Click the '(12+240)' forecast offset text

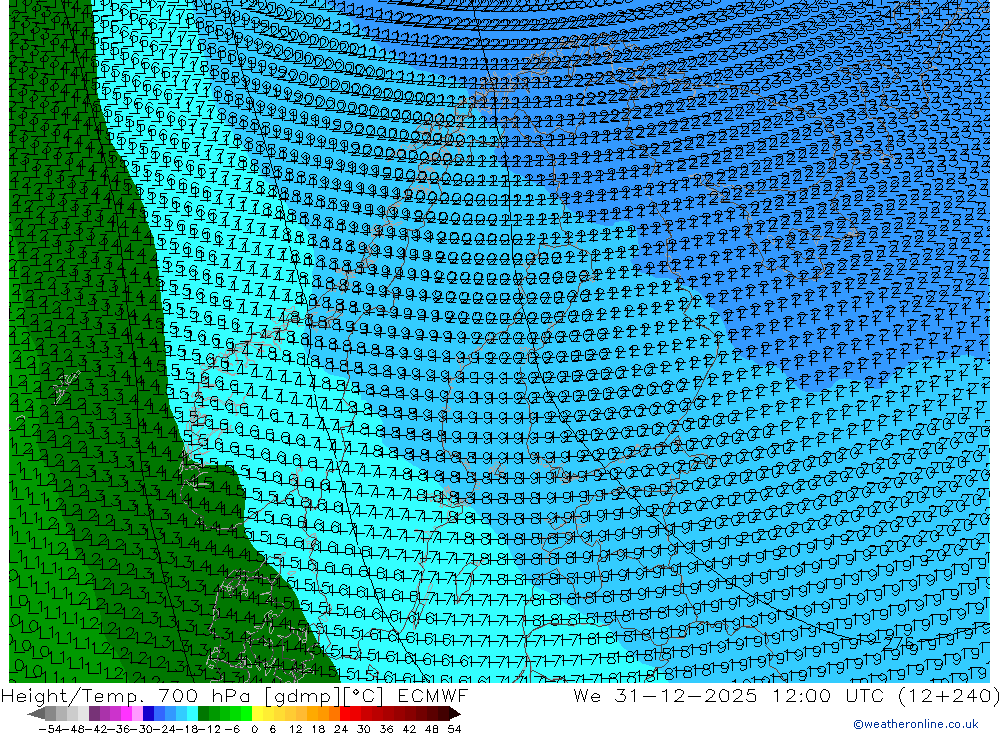pyautogui.click(x=948, y=696)
